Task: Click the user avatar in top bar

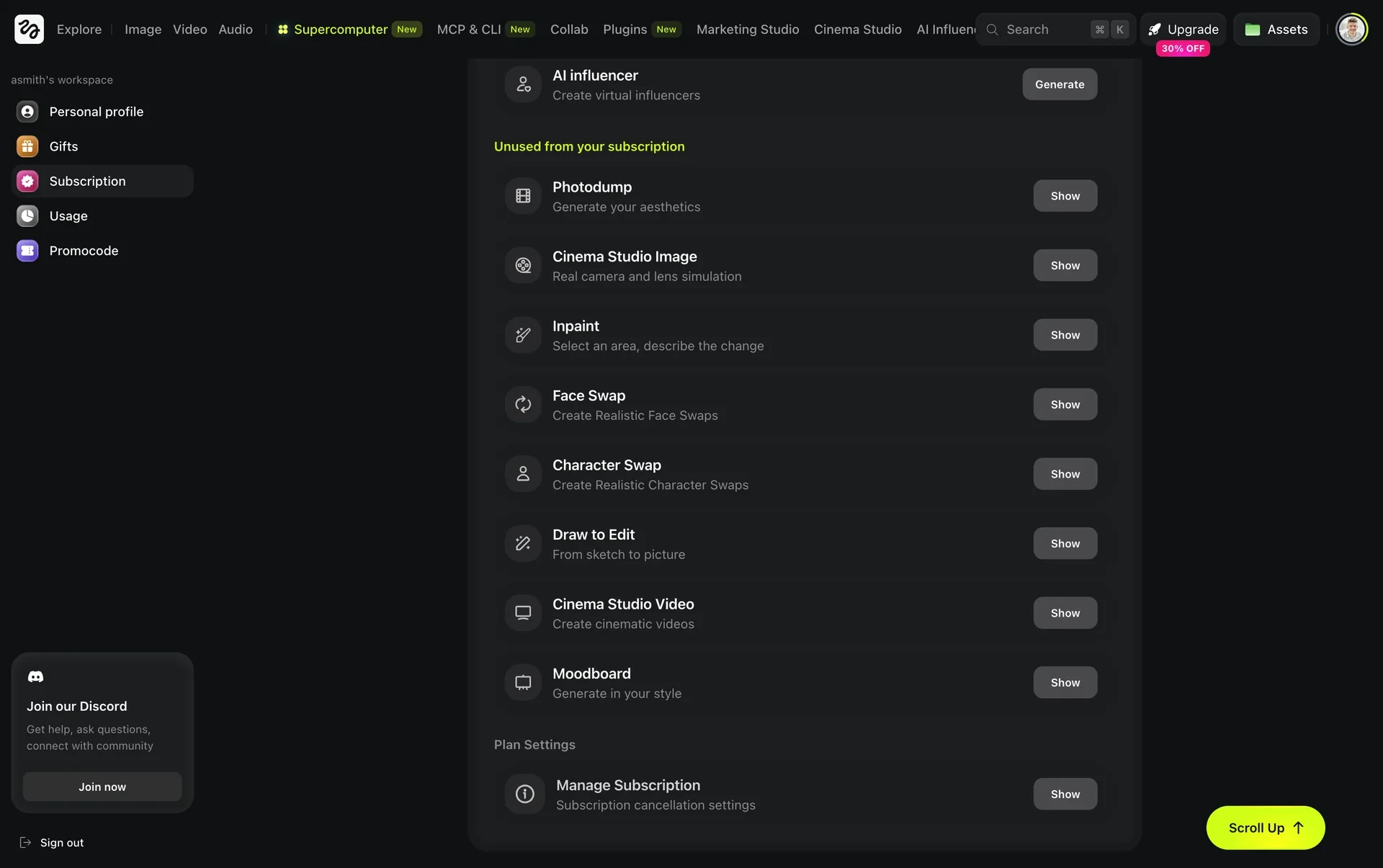Action: [1351, 29]
